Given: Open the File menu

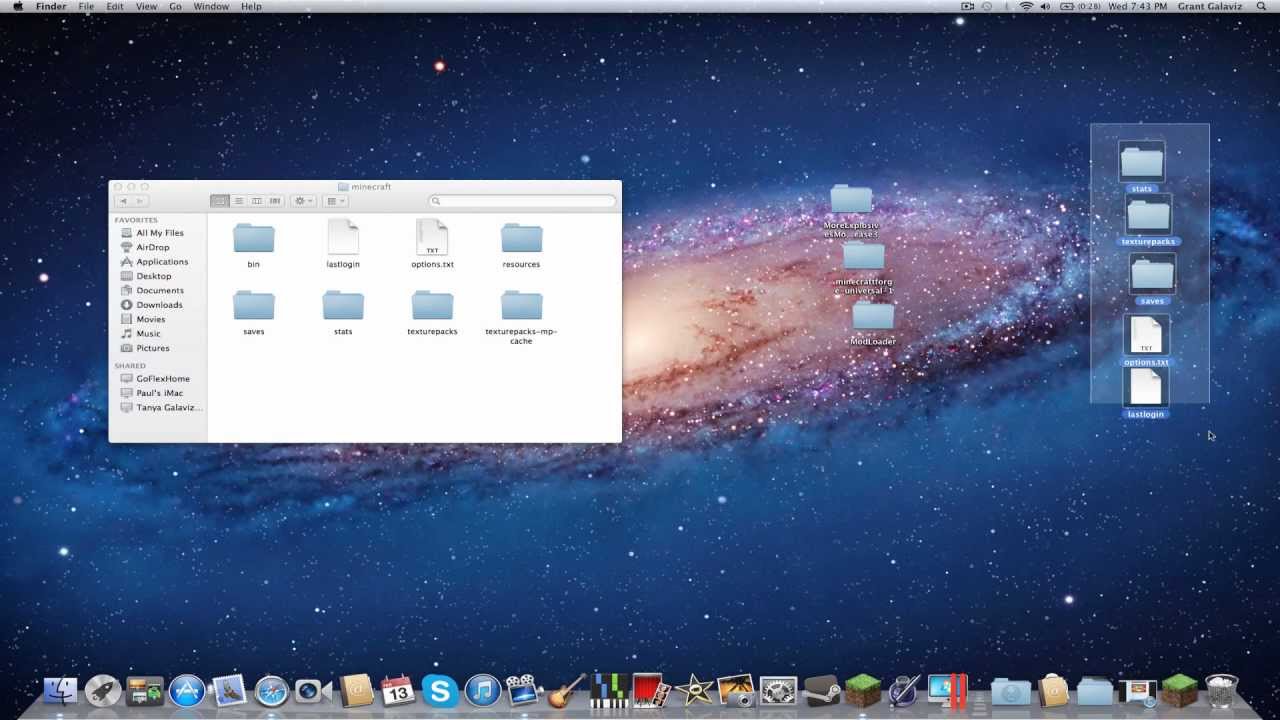Looking at the screenshot, I should (87, 6).
